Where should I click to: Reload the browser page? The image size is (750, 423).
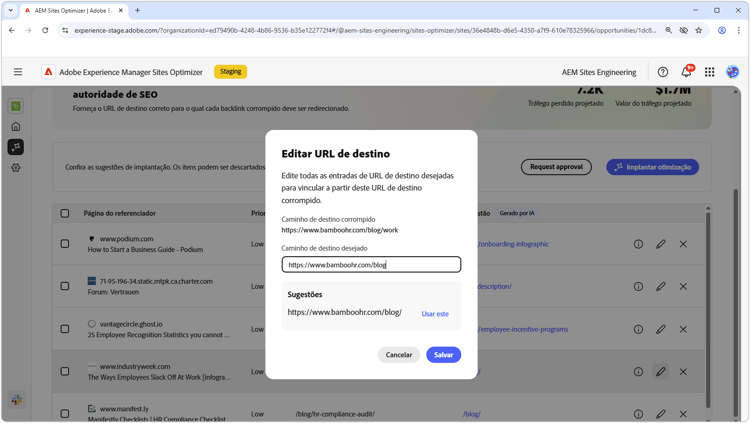(45, 30)
